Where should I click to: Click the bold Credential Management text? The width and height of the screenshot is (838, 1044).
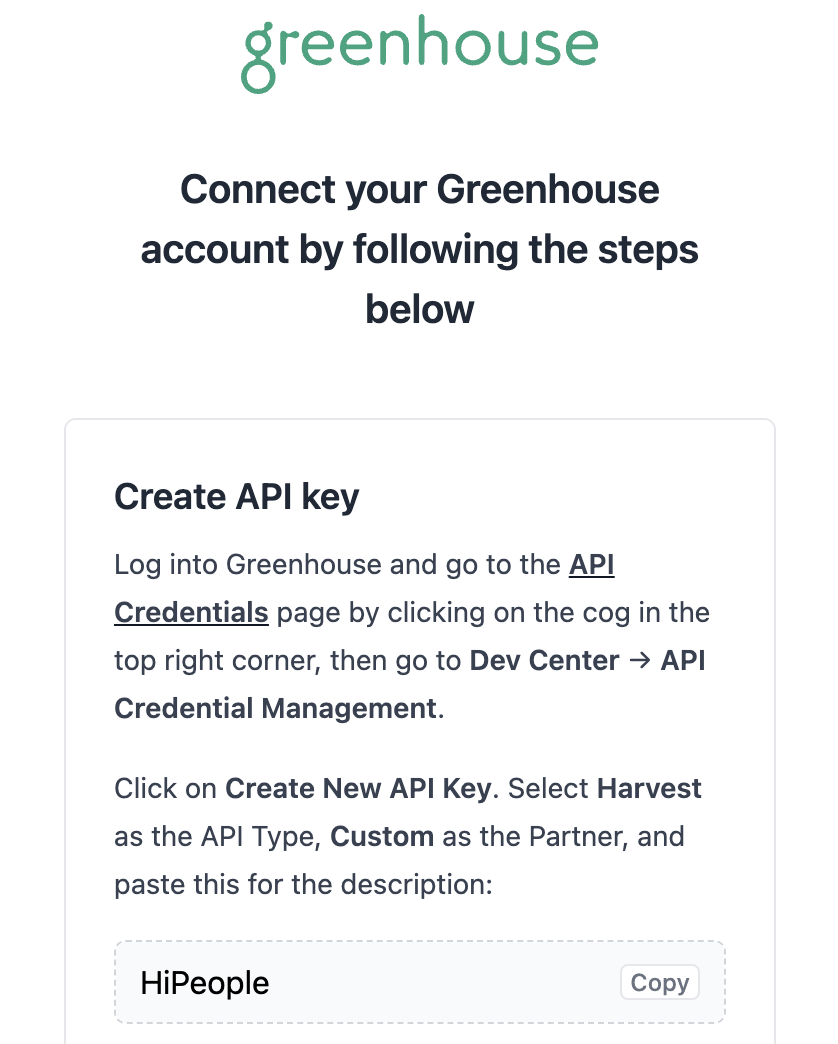pos(276,708)
